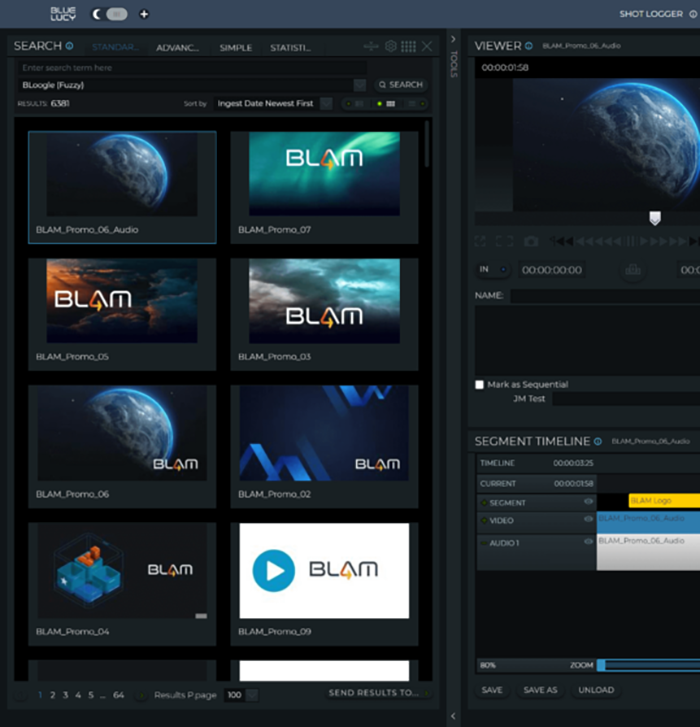
Task: Select BLAM_Promo_09 thumbnail
Action: pos(325,584)
